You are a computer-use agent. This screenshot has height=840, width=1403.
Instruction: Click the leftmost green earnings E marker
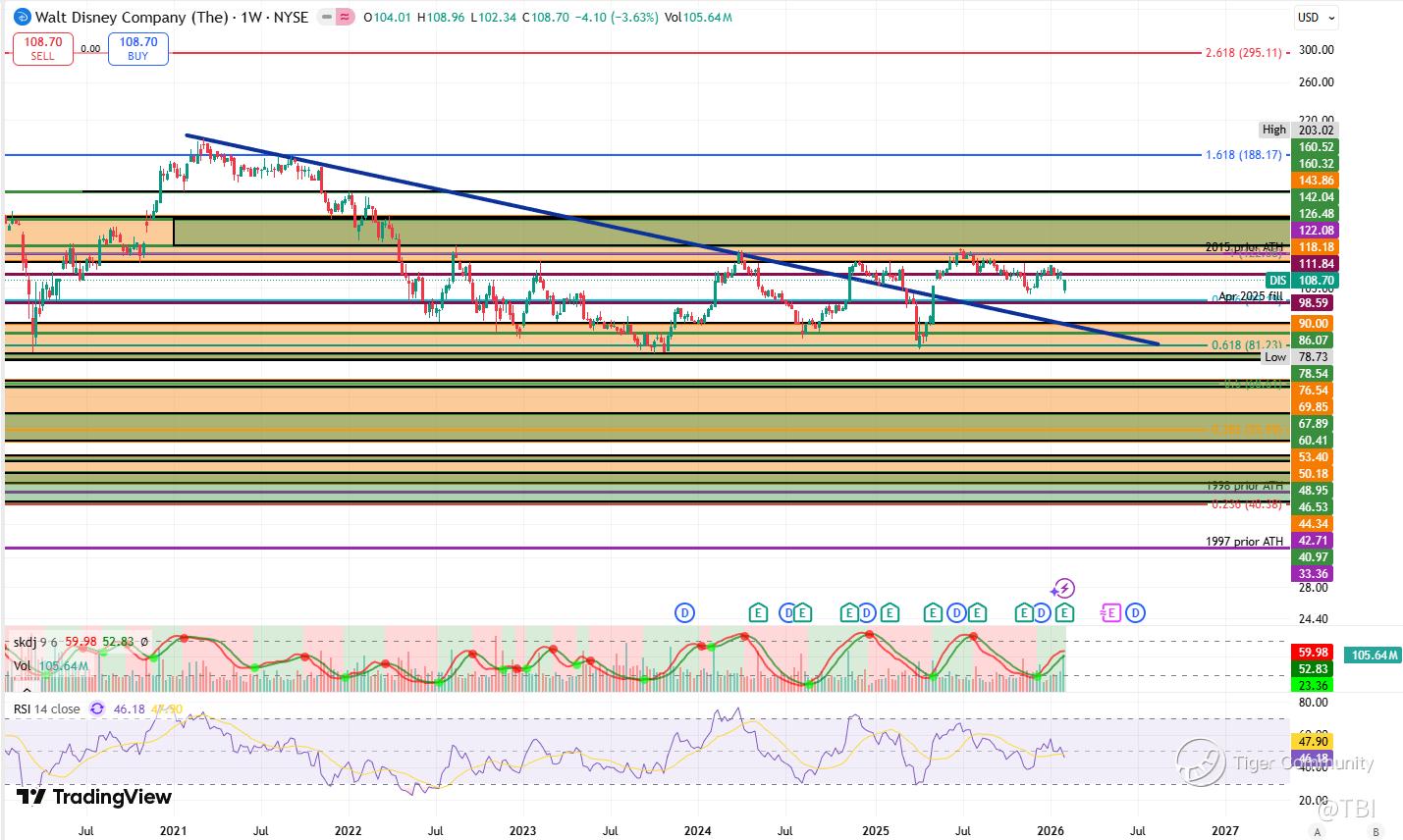coord(758,613)
